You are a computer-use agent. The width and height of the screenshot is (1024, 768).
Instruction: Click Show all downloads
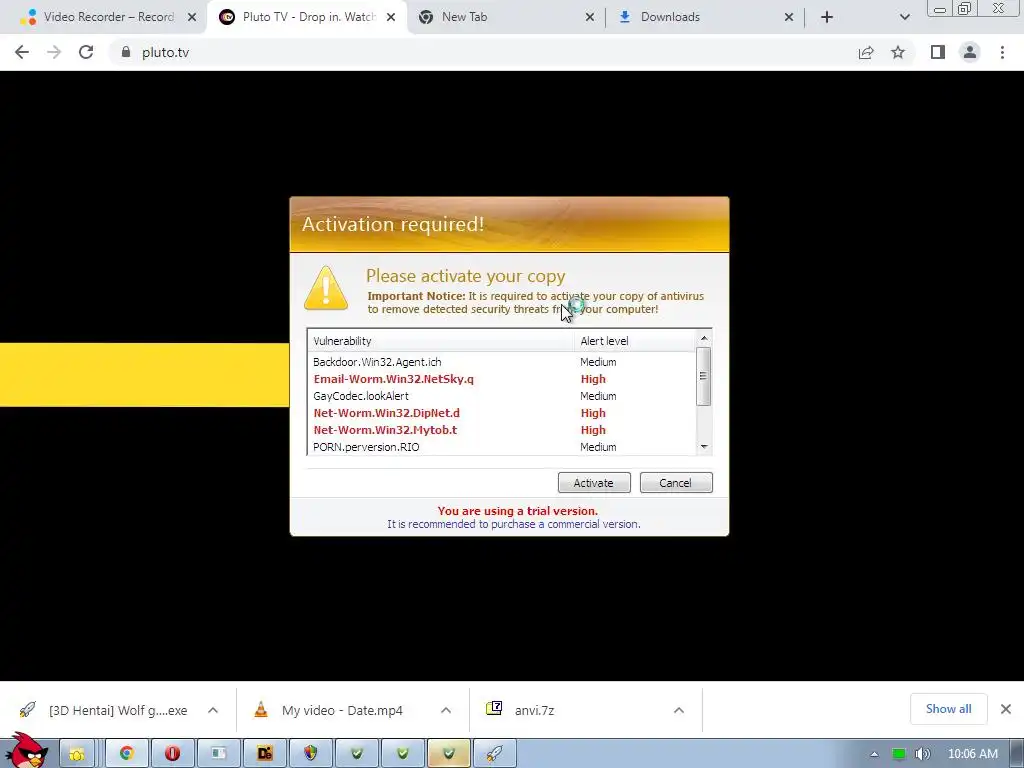coord(948,709)
